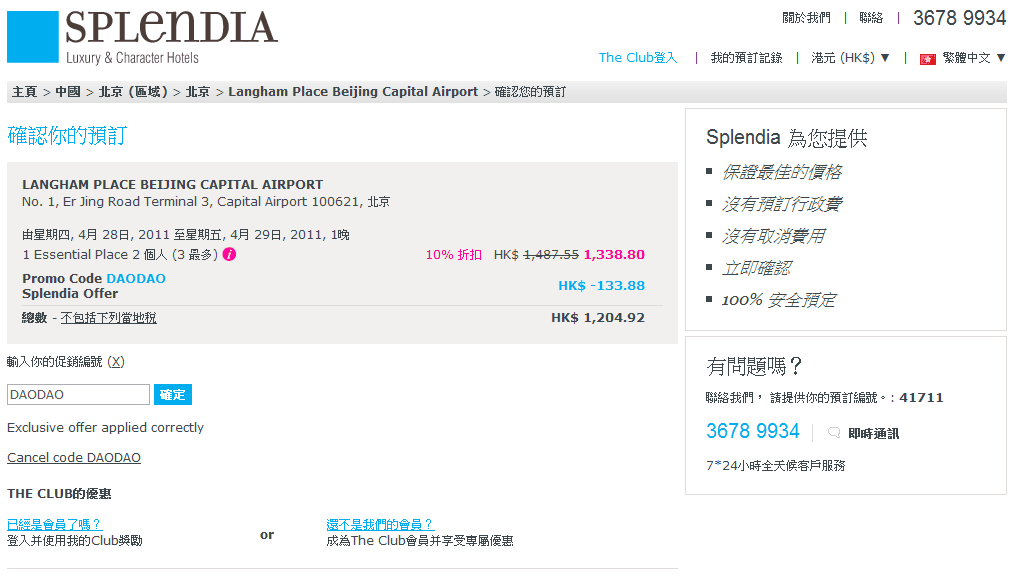Click 還不是我們的會員？ link

380,524
